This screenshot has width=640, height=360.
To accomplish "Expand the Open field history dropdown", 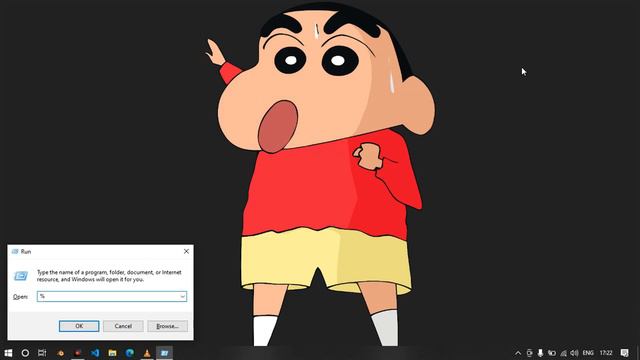I will (x=182, y=296).
